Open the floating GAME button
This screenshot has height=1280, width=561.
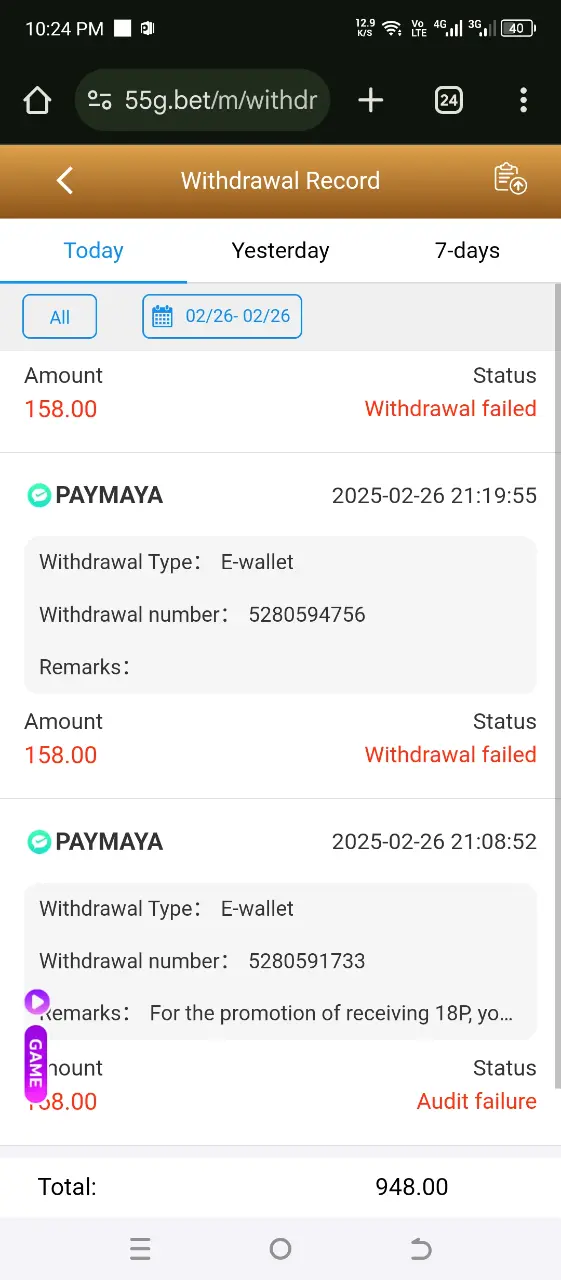36,1063
